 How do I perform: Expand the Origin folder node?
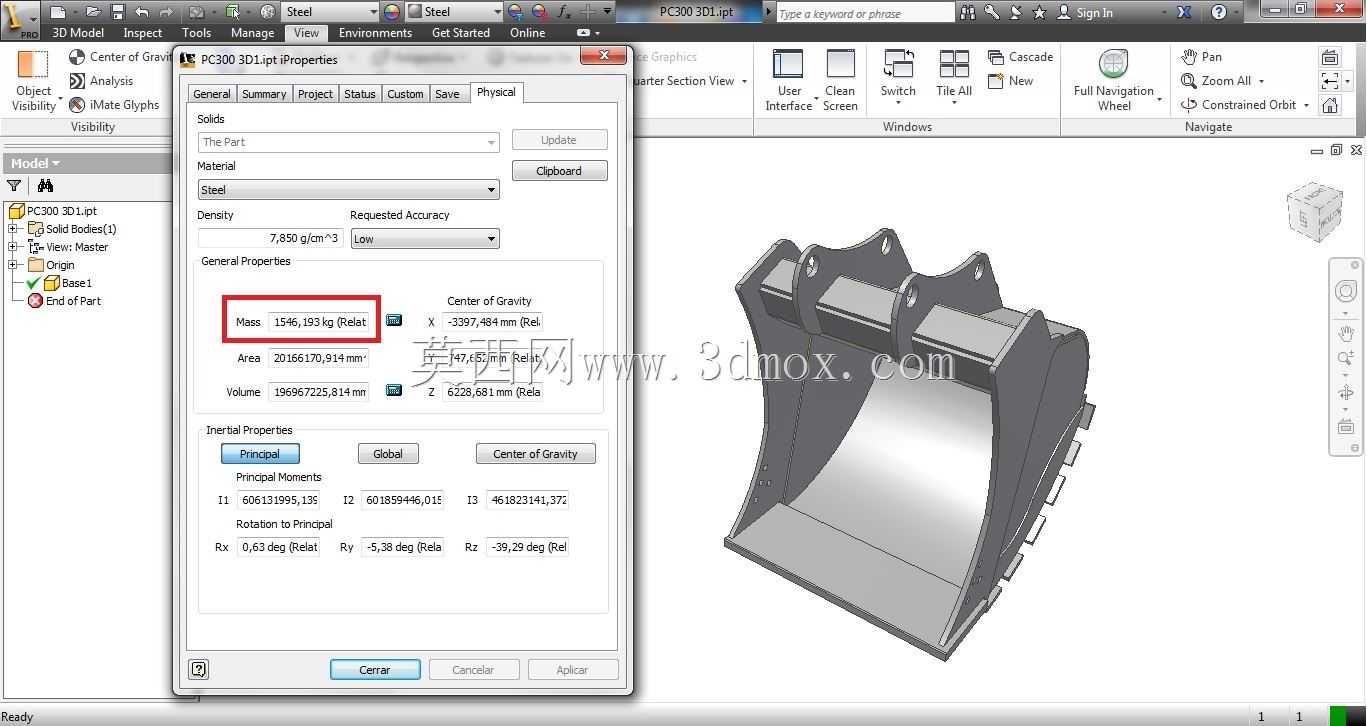point(13,265)
